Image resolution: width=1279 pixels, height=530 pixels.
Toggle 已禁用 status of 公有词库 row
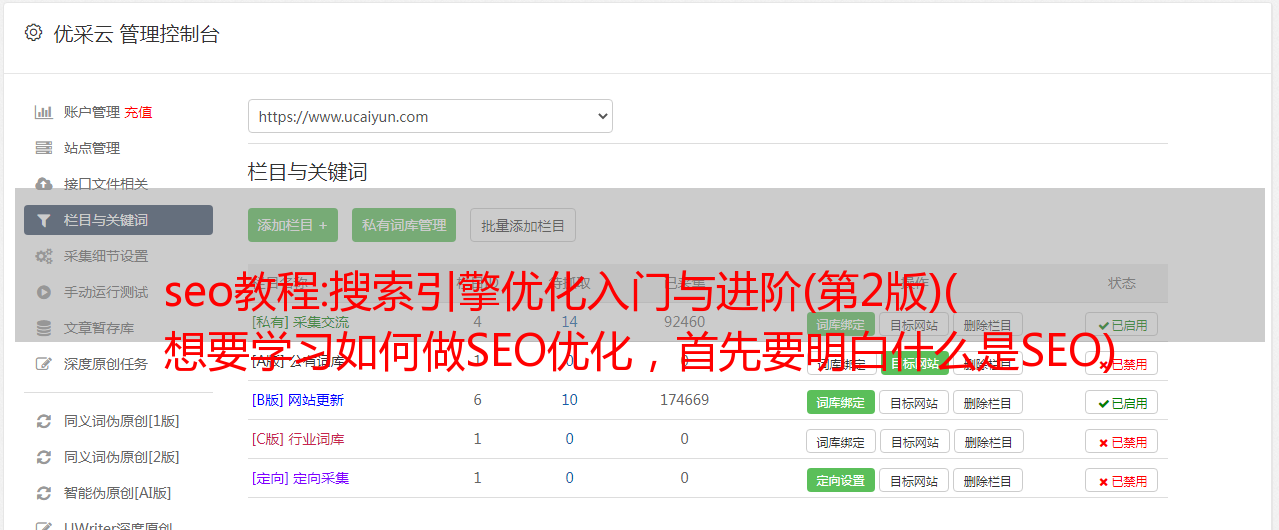point(1122,363)
